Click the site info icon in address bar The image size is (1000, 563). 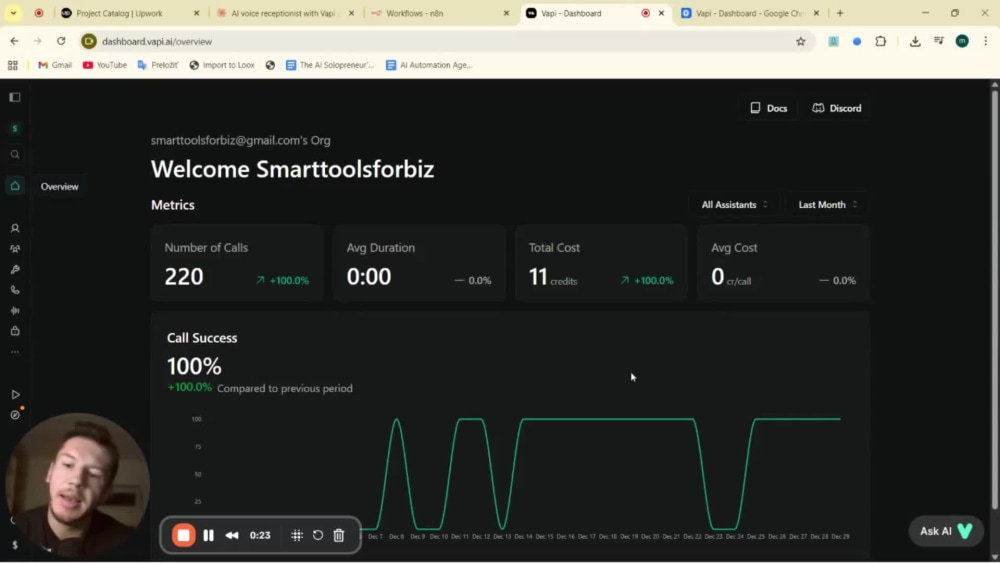point(89,41)
